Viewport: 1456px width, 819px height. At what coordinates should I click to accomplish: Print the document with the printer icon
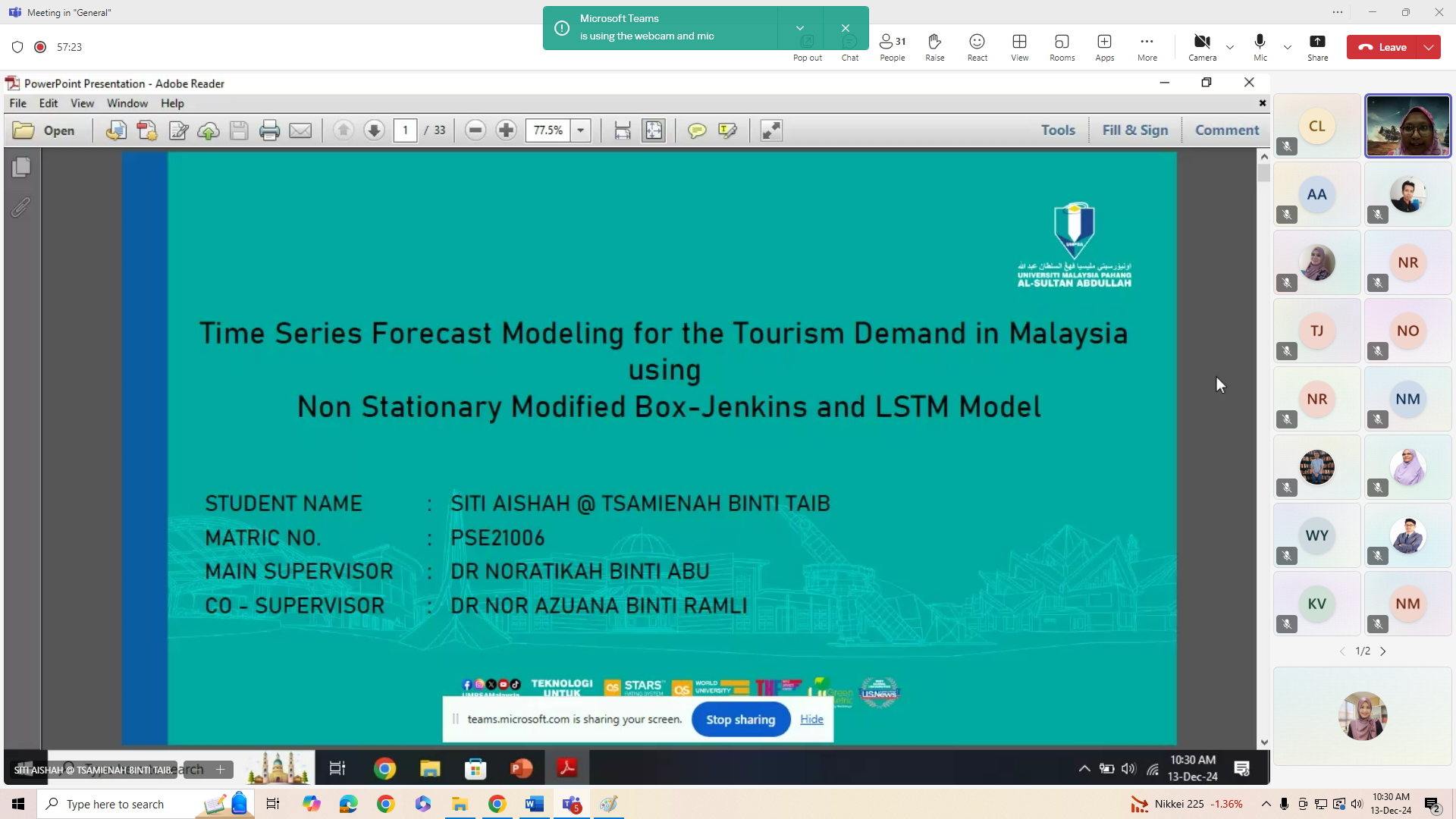pos(269,130)
